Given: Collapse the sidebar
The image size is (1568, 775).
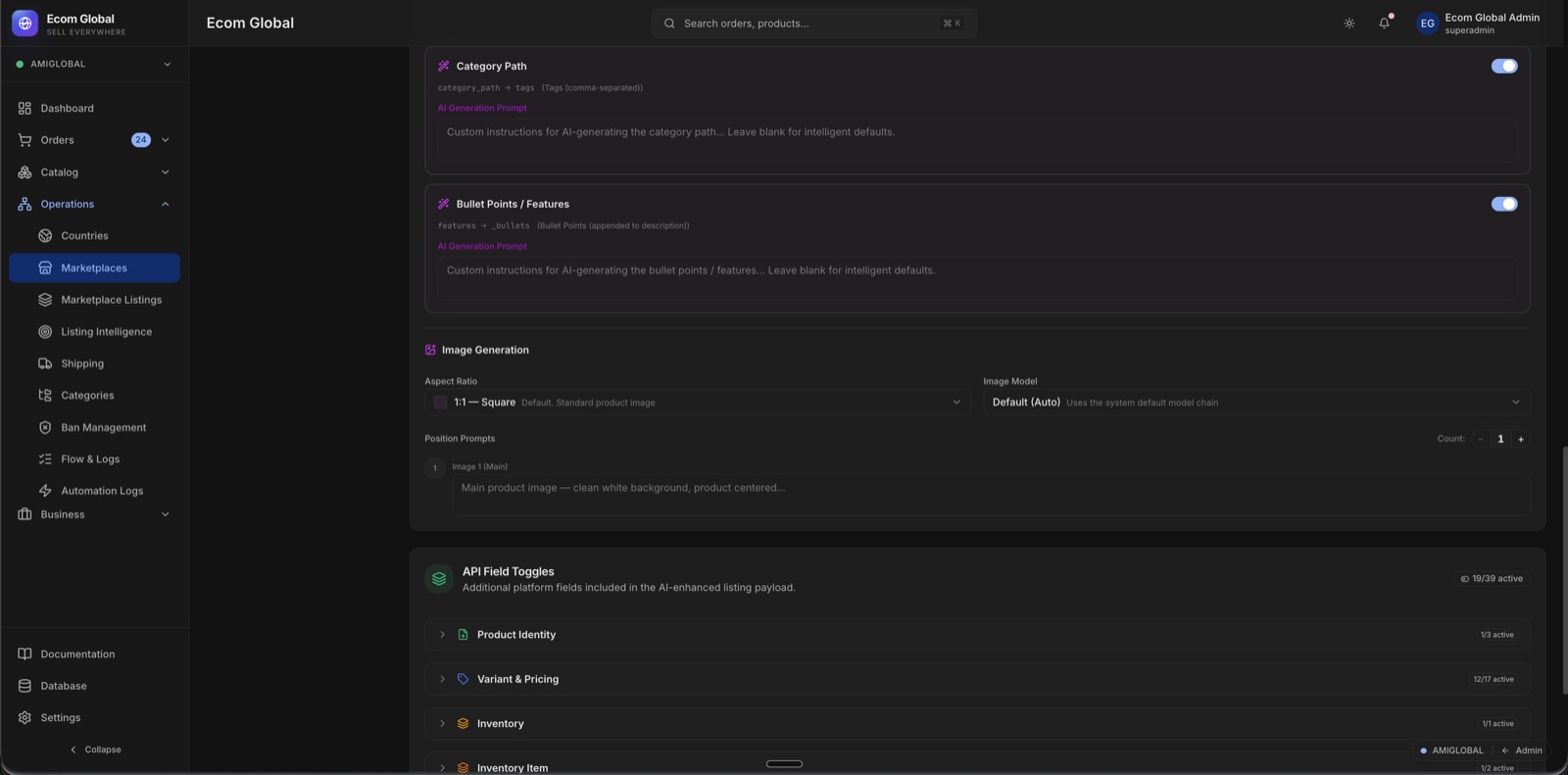Looking at the screenshot, I should coord(95,750).
